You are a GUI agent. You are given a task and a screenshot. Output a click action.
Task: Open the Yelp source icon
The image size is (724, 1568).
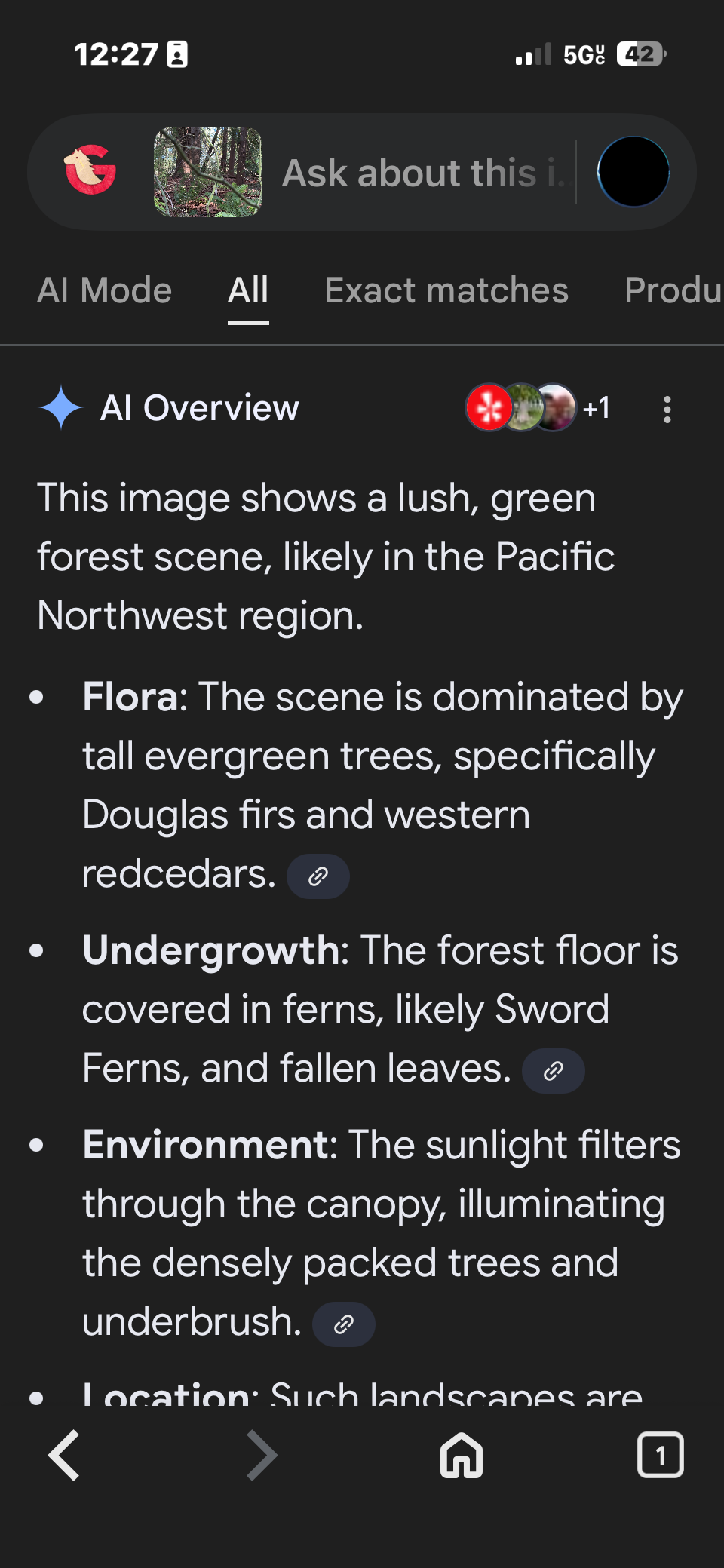pos(486,407)
